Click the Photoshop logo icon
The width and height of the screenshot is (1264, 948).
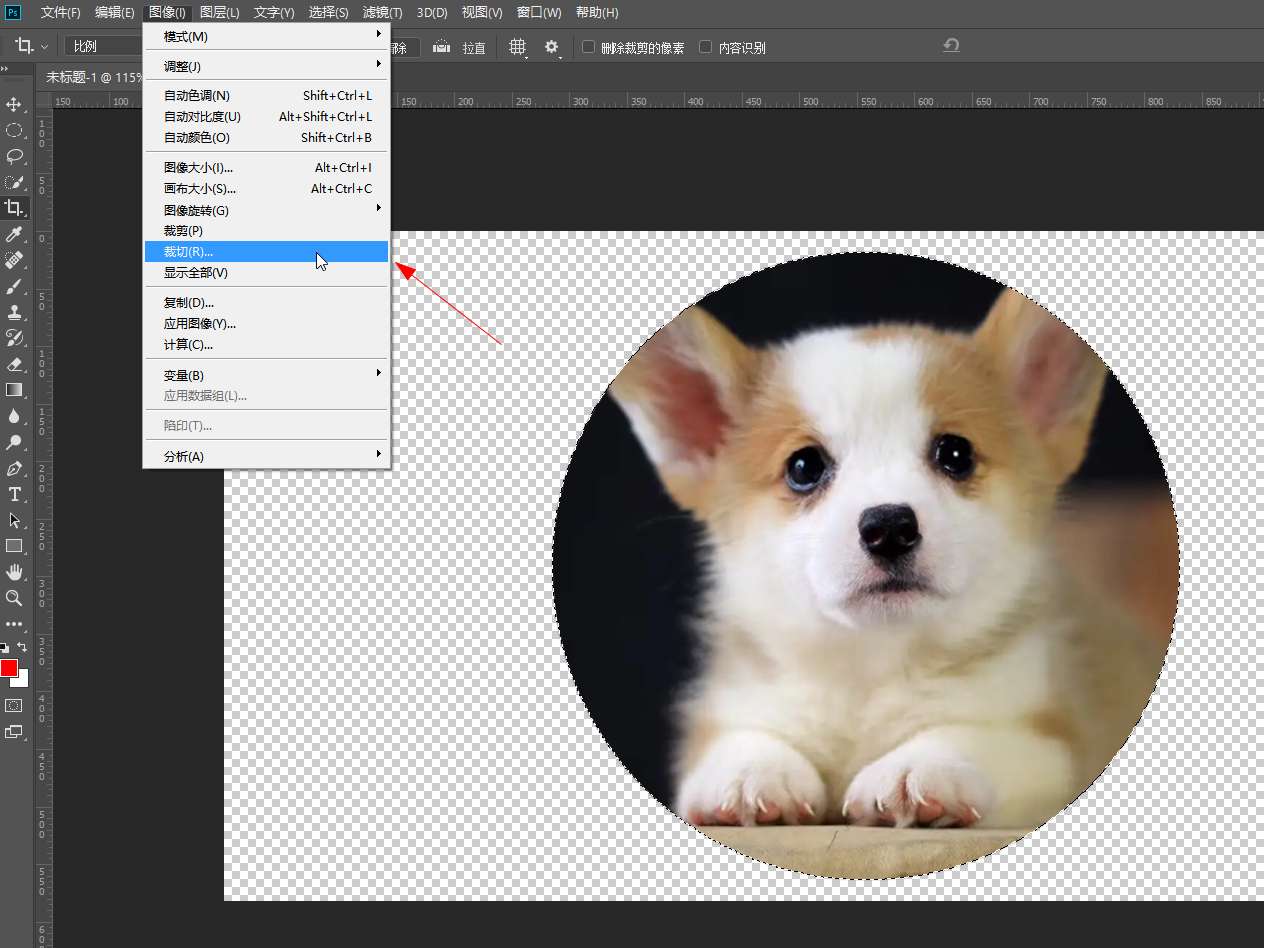tap(13, 12)
